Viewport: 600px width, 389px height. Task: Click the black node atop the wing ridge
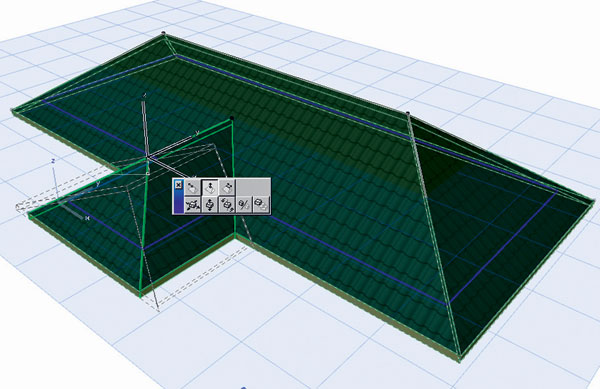(x=232, y=118)
